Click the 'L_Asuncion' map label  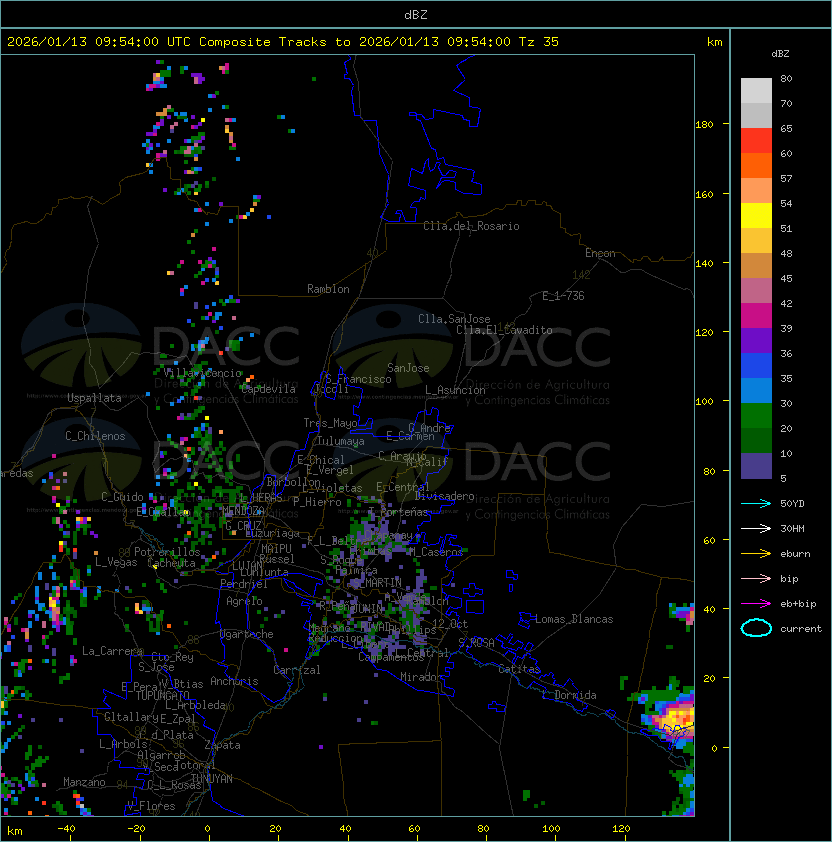click(x=455, y=390)
